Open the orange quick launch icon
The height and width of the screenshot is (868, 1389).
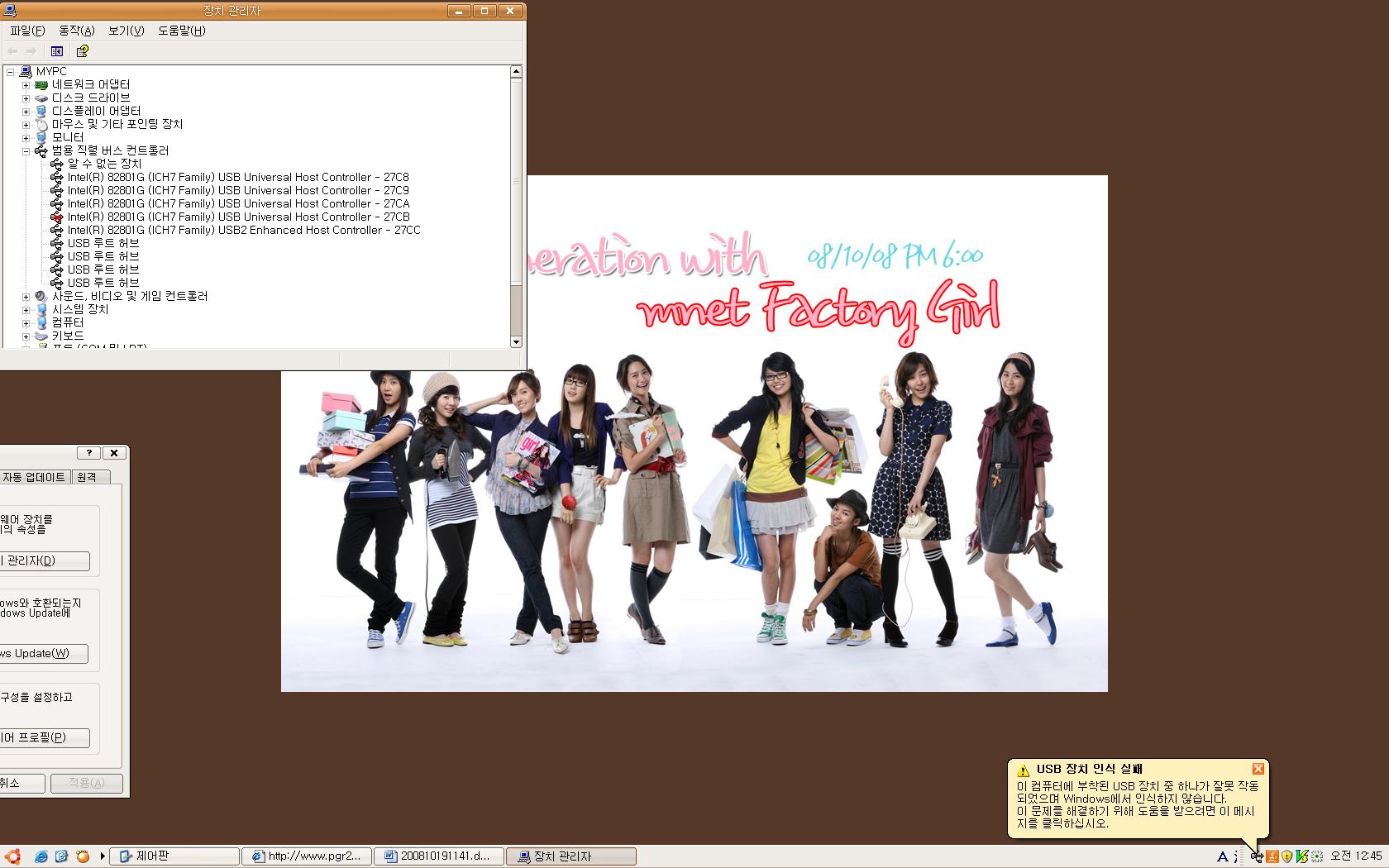click(83, 856)
